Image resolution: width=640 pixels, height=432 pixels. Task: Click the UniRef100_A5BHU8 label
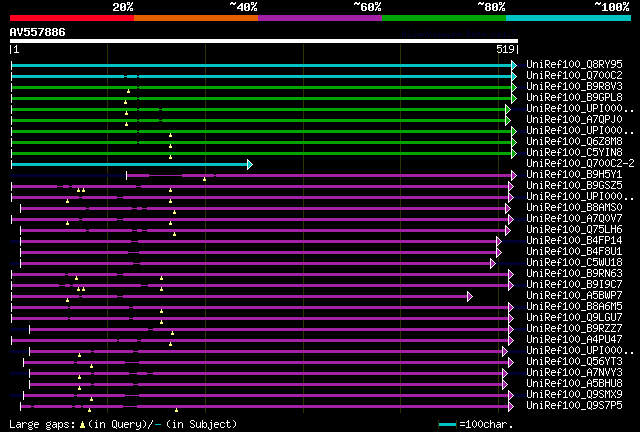pos(574,384)
